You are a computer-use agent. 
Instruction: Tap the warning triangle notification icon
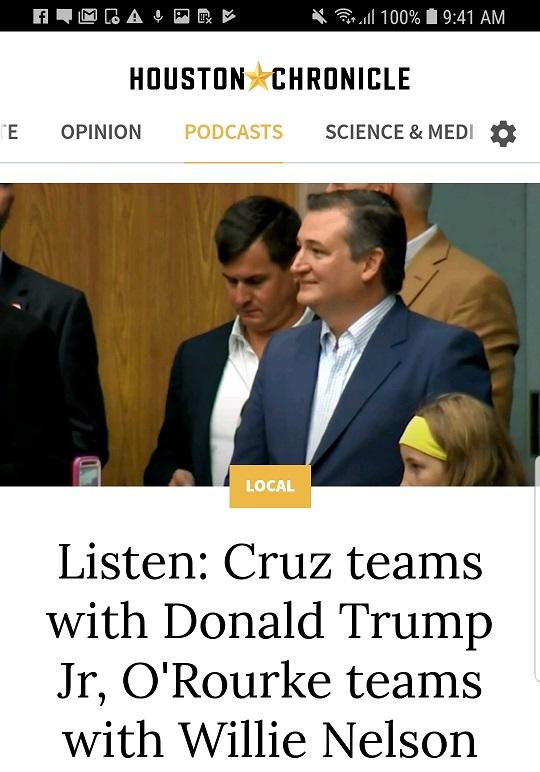pyautogui.click(x=134, y=17)
